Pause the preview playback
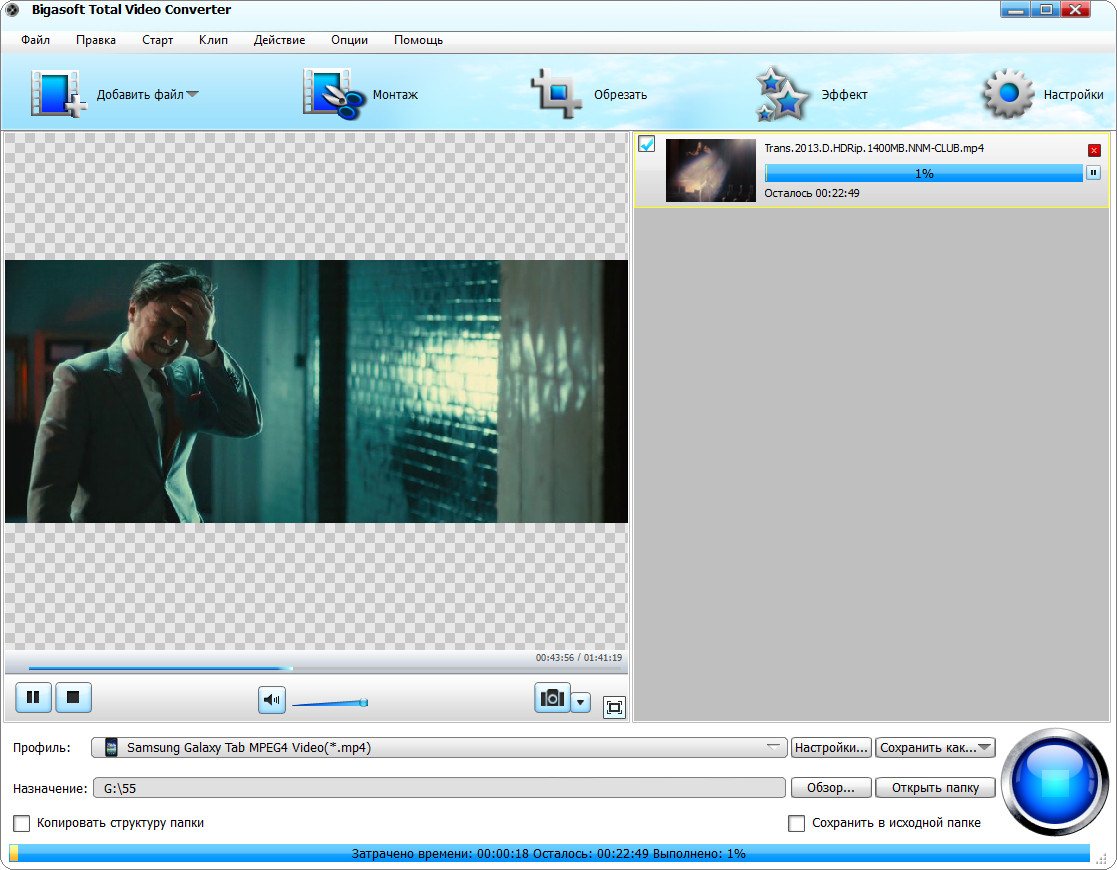The image size is (1117, 870). tap(33, 697)
